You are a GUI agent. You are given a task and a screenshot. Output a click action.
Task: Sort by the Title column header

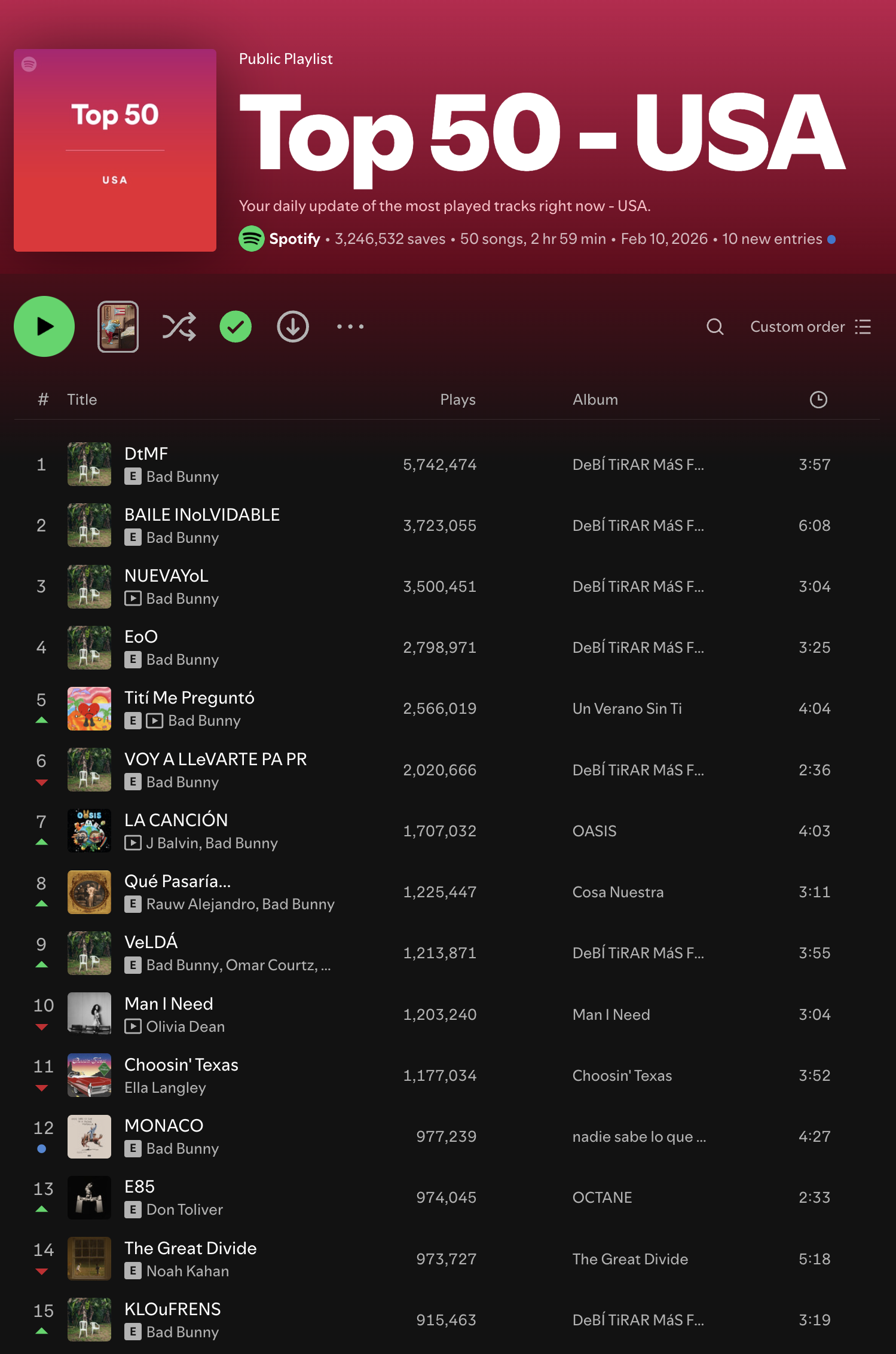pyautogui.click(x=82, y=399)
